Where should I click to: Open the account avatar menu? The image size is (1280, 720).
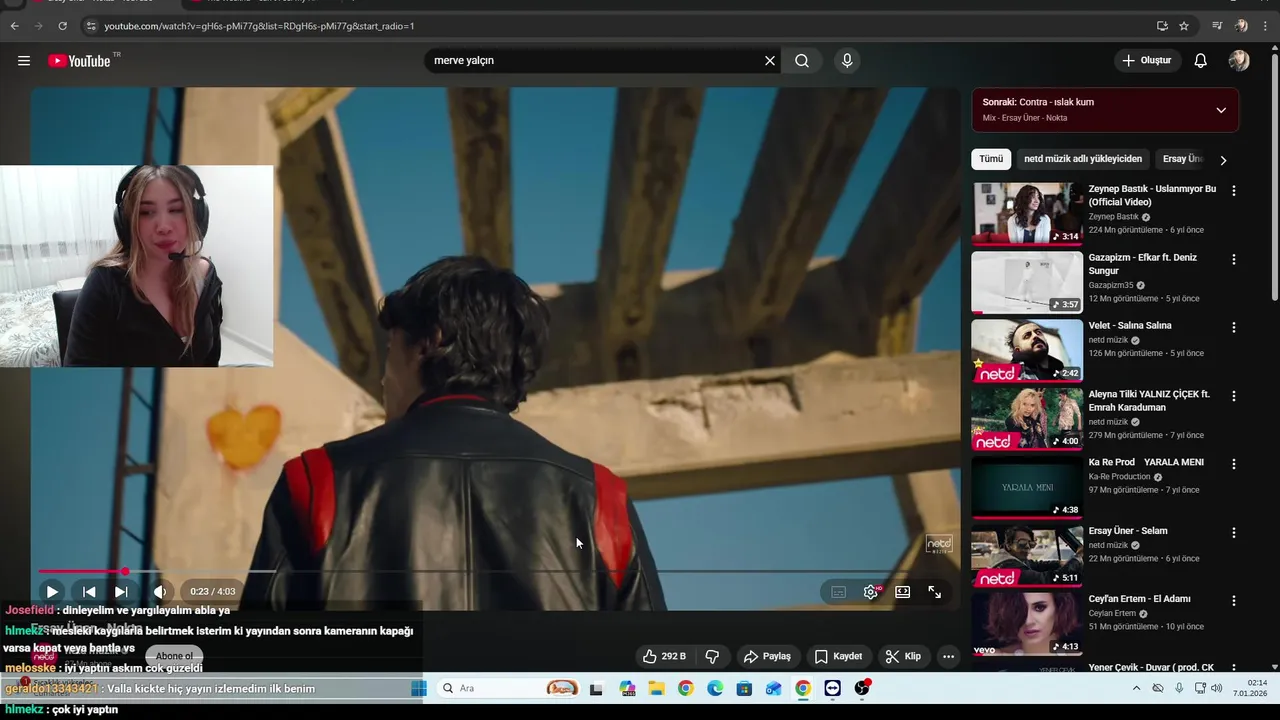tap(1239, 61)
